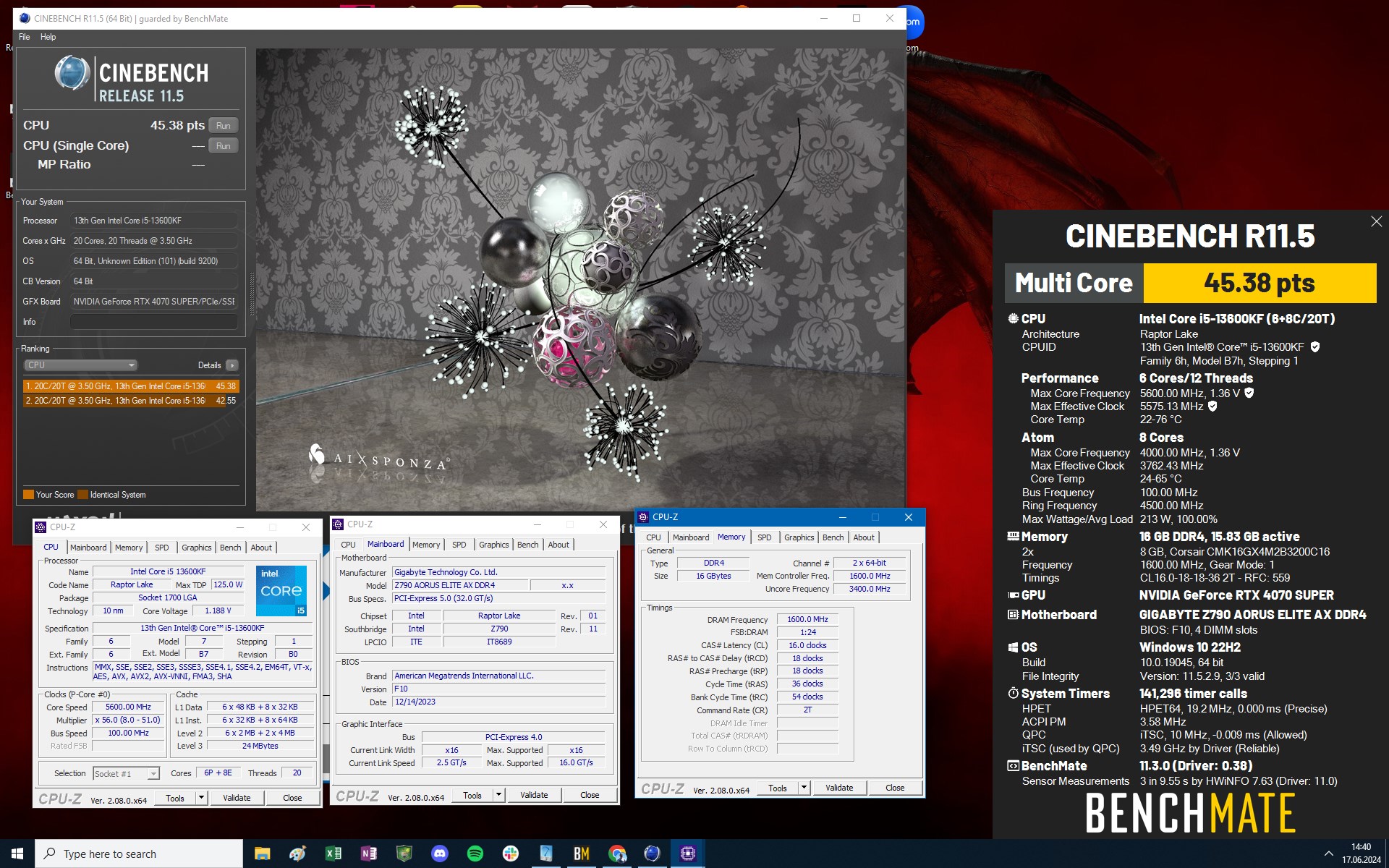1389x868 pixels.
Task: Click the Cinebench Release 11.5 logo
Action: click(132, 80)
